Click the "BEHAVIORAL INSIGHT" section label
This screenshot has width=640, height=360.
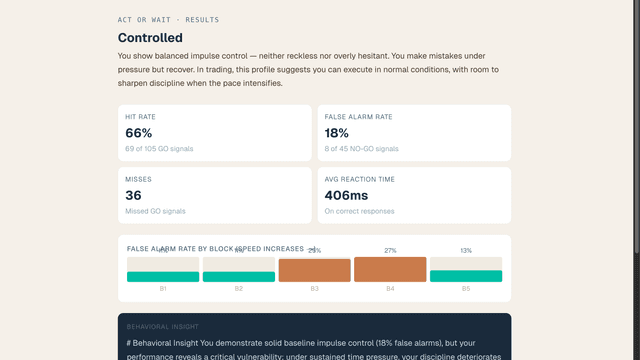pos(162,327)
